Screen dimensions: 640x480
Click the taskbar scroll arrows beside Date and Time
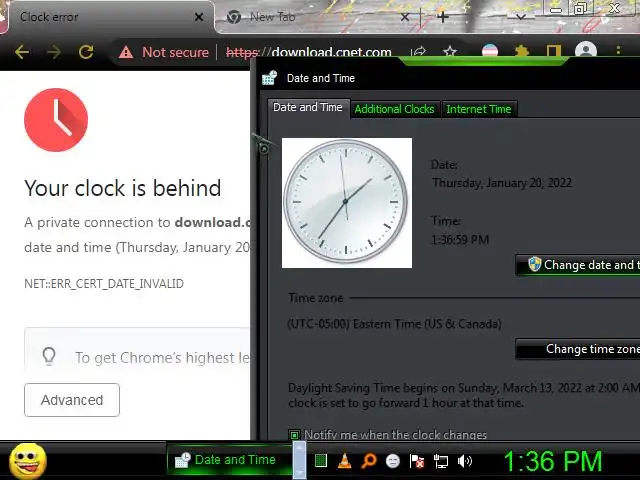[299, 460]
